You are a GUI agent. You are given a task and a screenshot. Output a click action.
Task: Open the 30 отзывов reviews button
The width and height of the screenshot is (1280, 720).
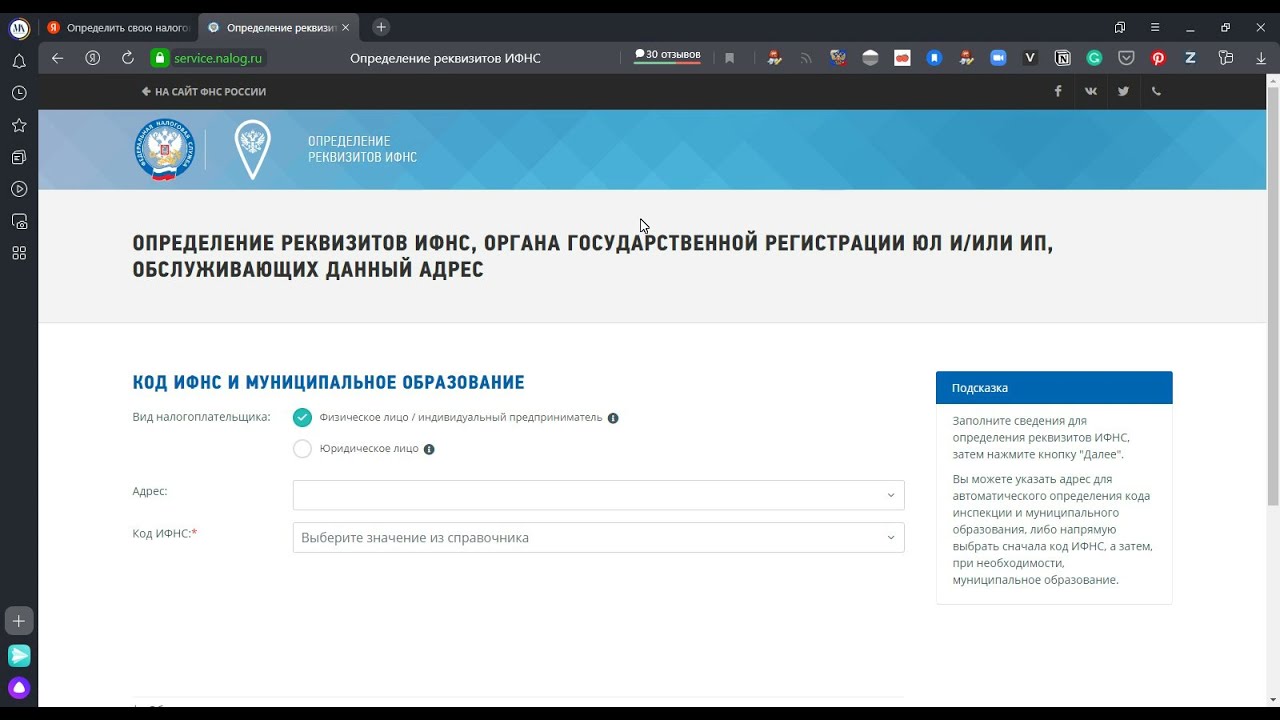pos(668,56)
